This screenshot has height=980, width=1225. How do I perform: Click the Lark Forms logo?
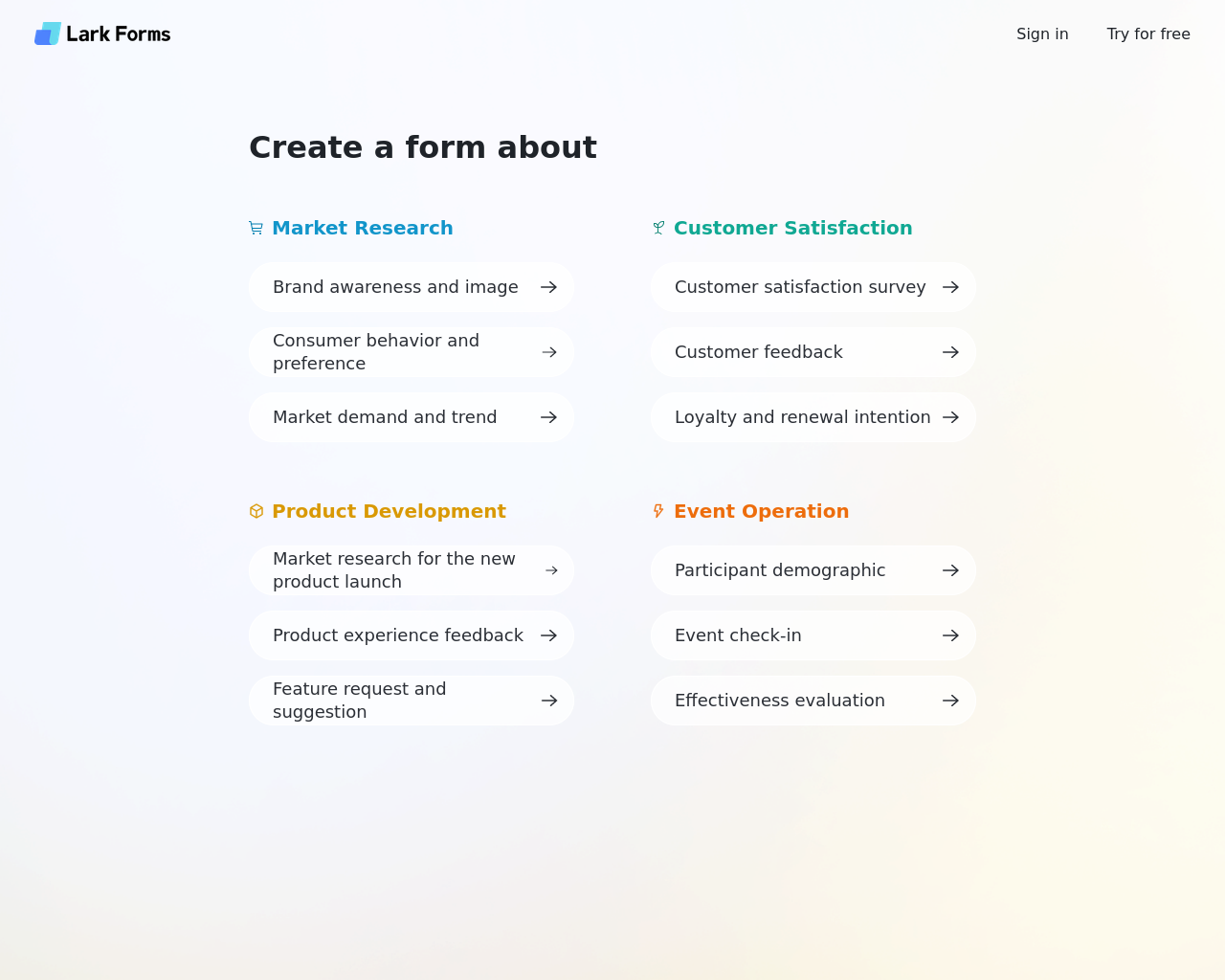click(x=102, y=33)
